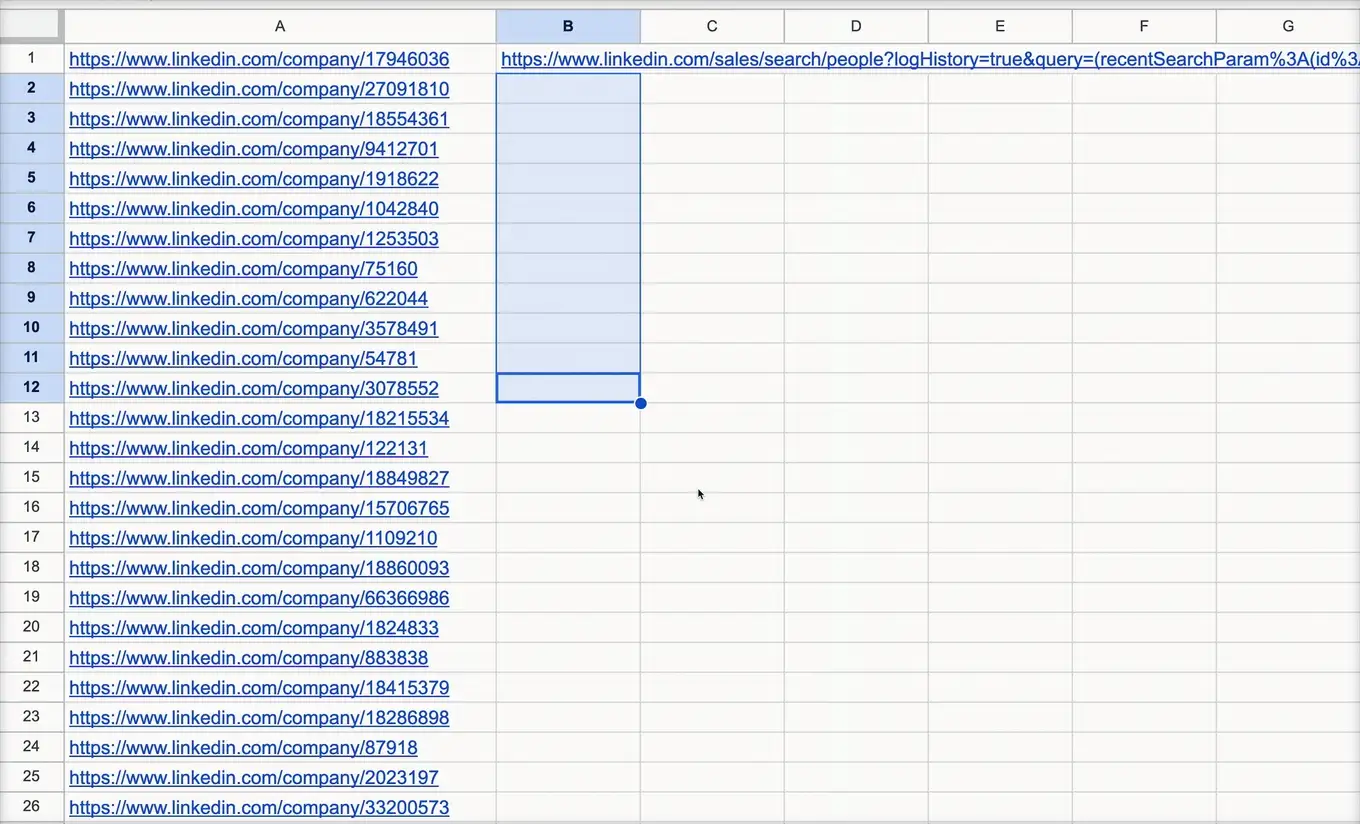Open link linkedin.com/company/15706765
Viewport: 1360px width, 824px height.
click(259, 509)
